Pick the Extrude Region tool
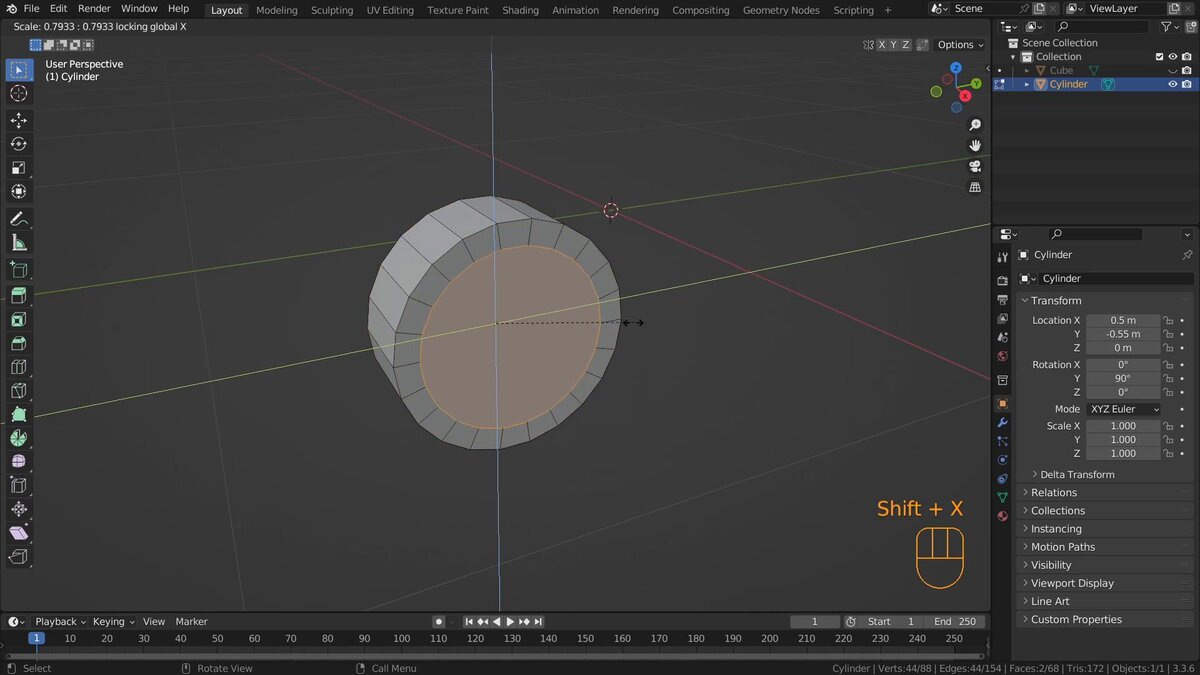This screenshot has width=1200, height=675. coord(19,296)
